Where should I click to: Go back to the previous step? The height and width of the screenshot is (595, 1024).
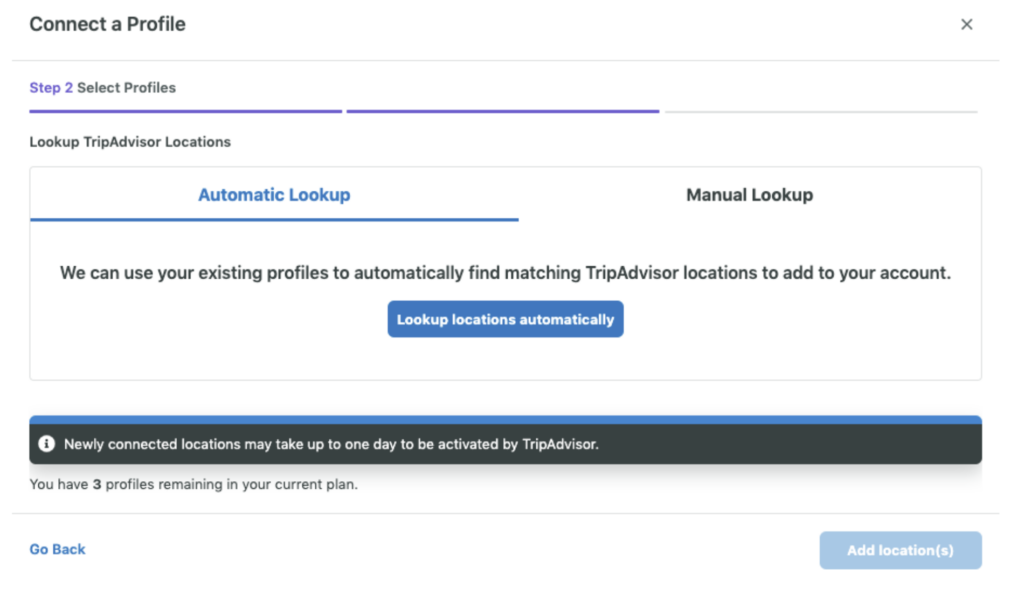point(57,549)
